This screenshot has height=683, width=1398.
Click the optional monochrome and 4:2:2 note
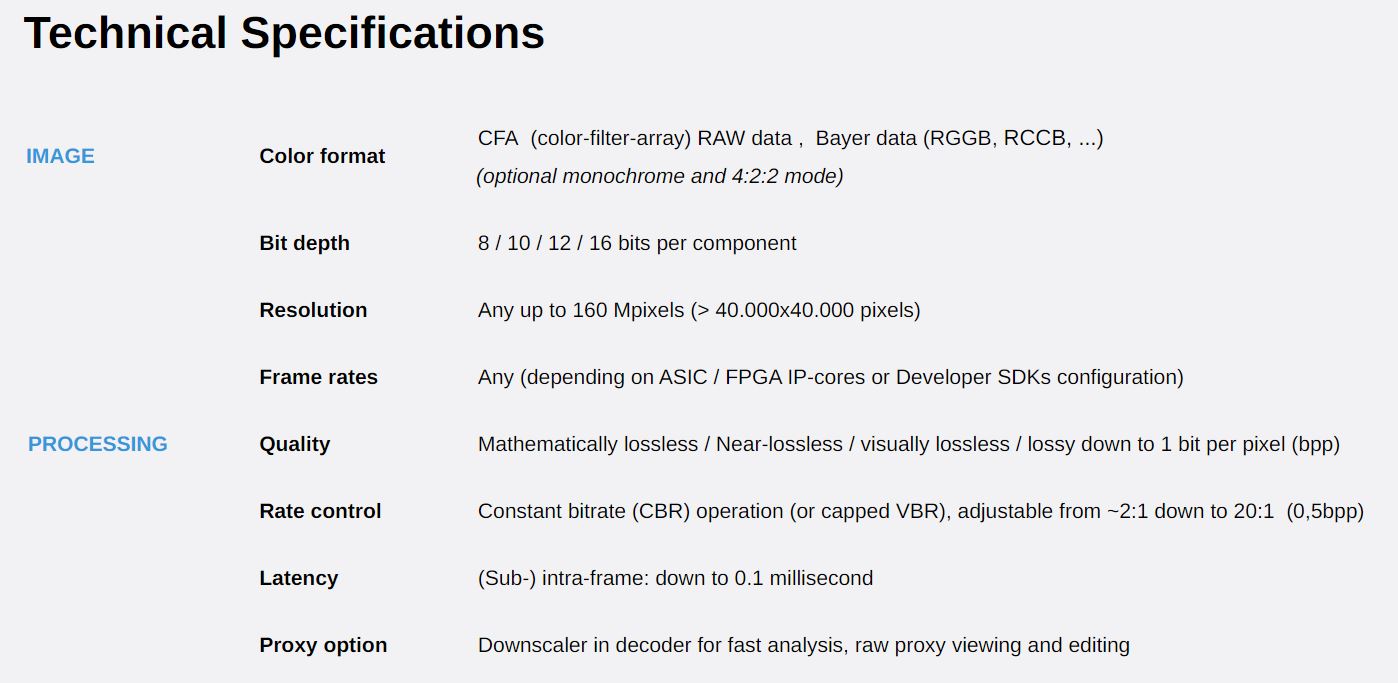[x=660, y=176]
